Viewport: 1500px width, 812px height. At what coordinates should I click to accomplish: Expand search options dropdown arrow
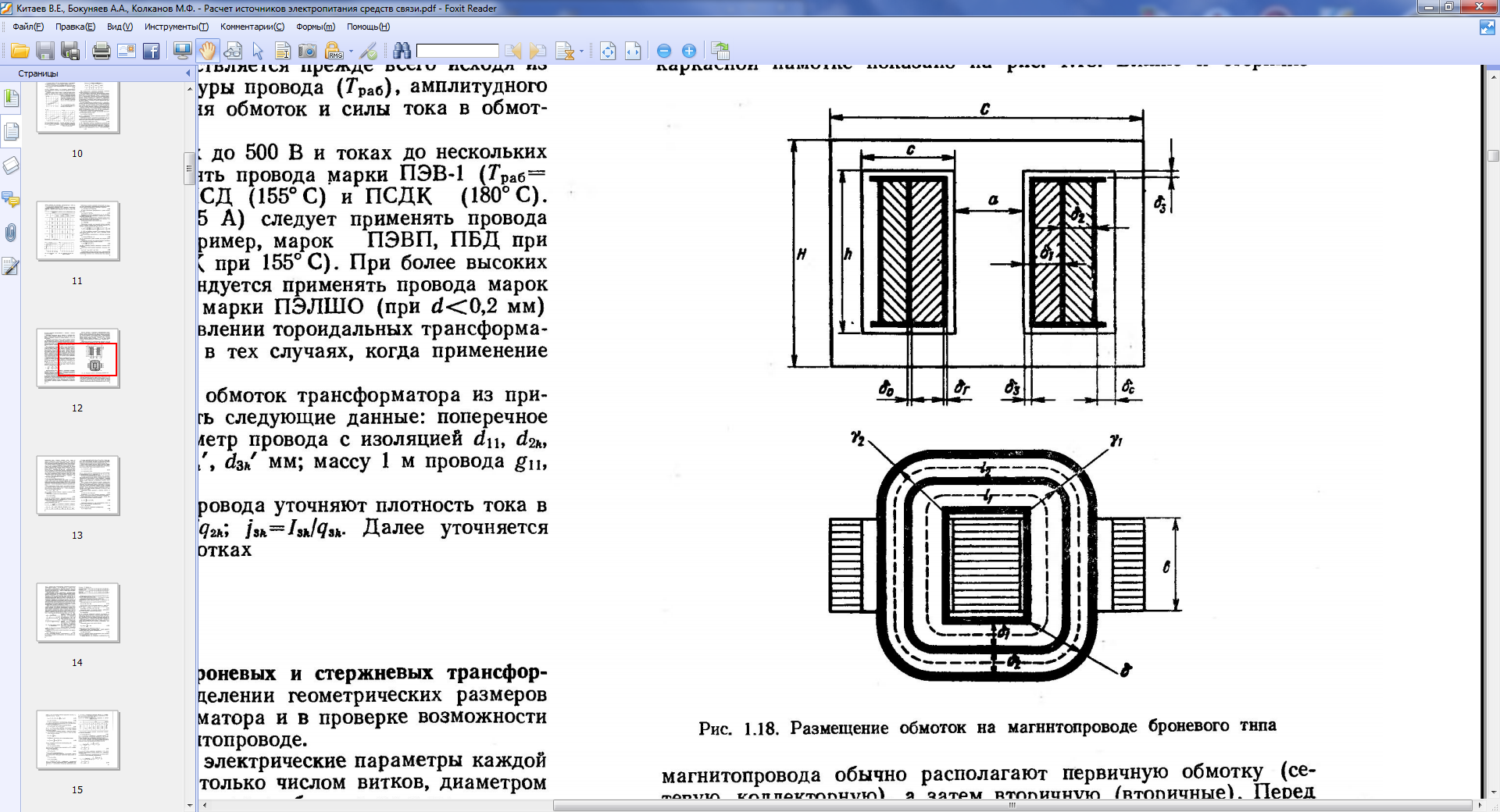pyautogui.click(x=582, y=52)
